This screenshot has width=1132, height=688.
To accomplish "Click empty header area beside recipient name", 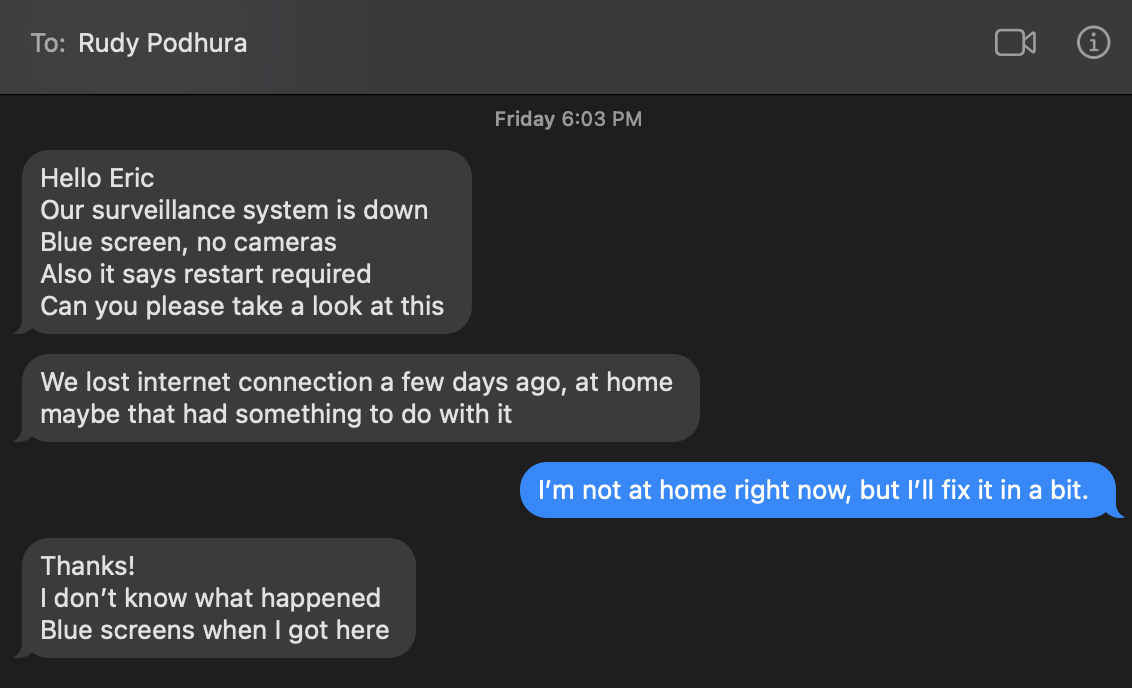I will (x=600, y=44).
